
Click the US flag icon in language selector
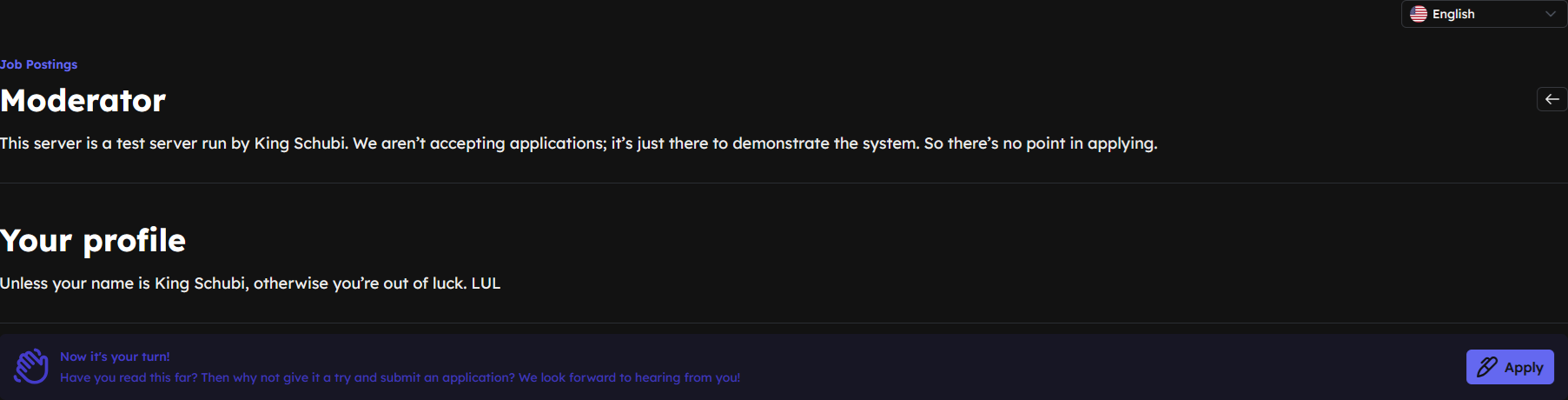tap(1419, 14)
